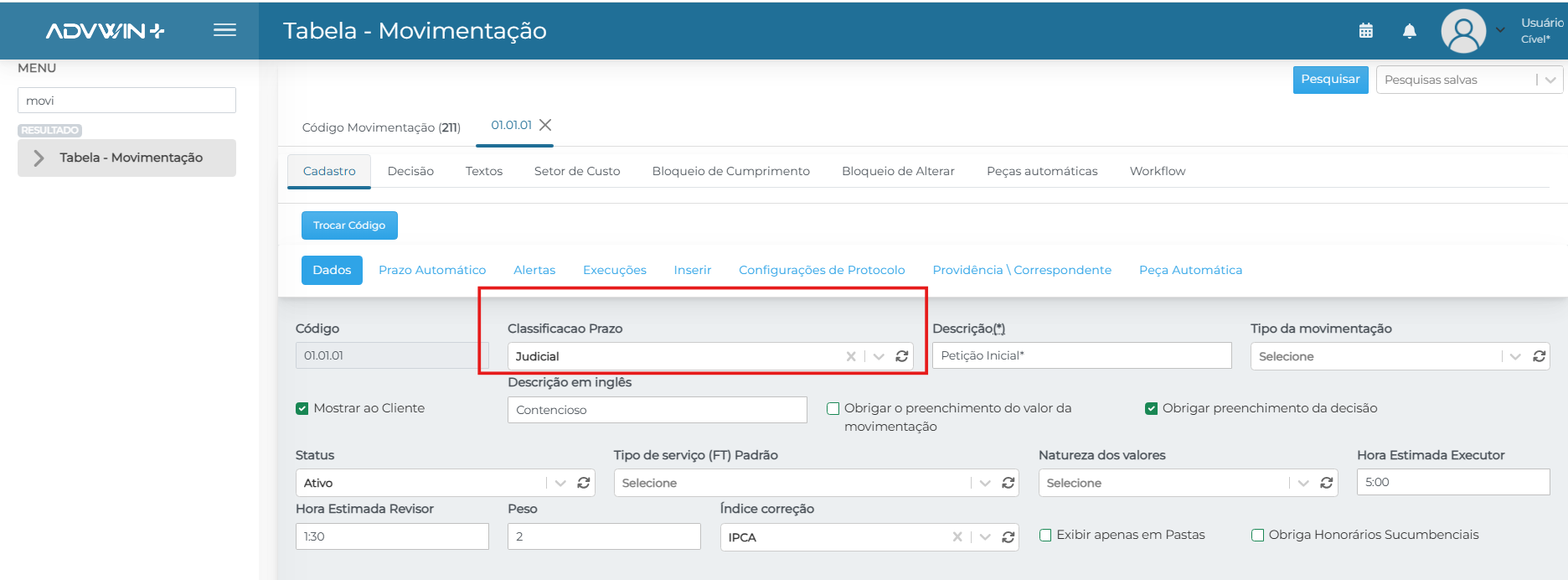Refresh the Status list
The image size is (1568, 580).
pos(584,483)
